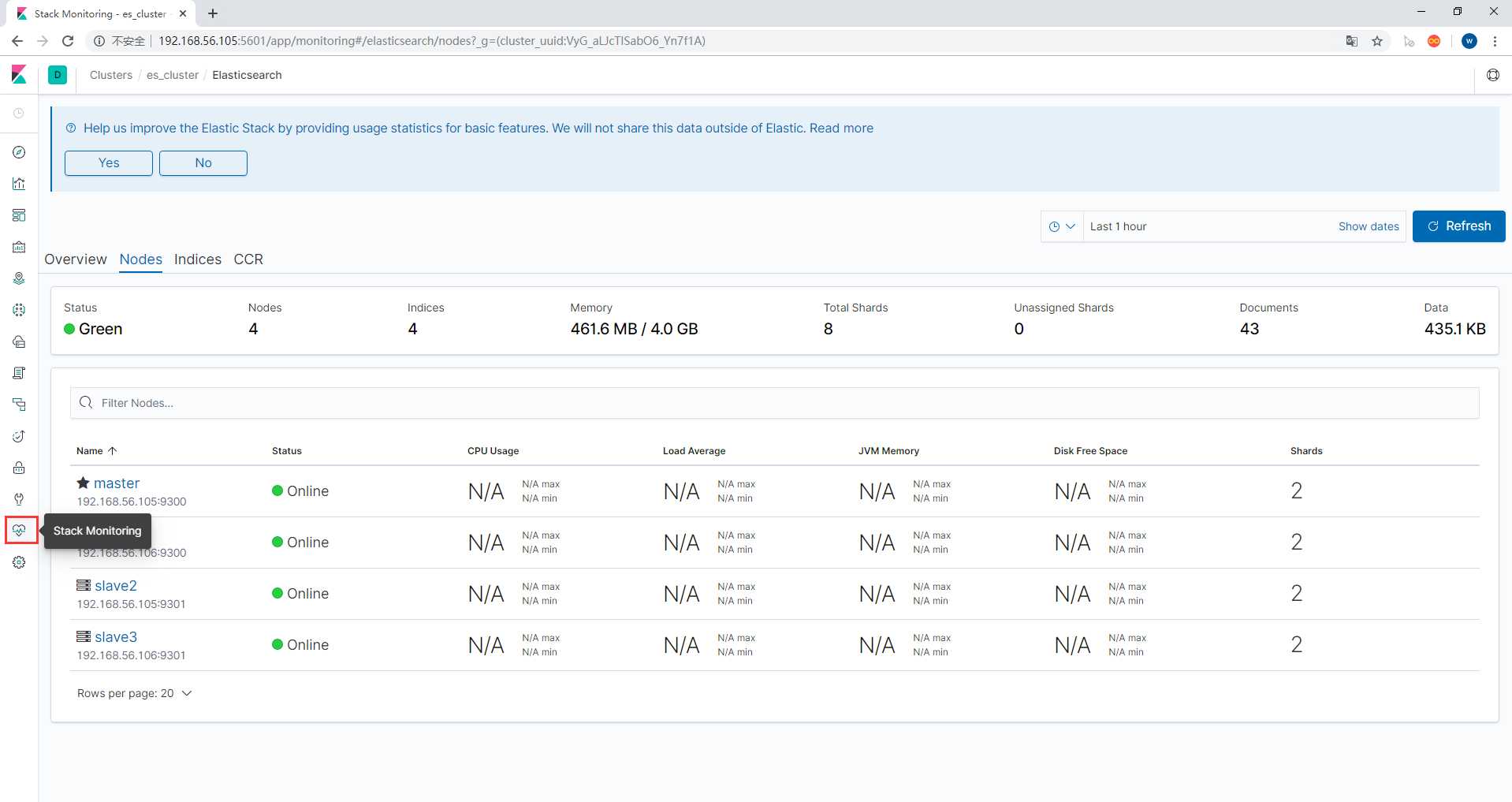Open Logs icon in sidebar
This screenshot has height=802, width=1512.
click(x=19, y=373)
